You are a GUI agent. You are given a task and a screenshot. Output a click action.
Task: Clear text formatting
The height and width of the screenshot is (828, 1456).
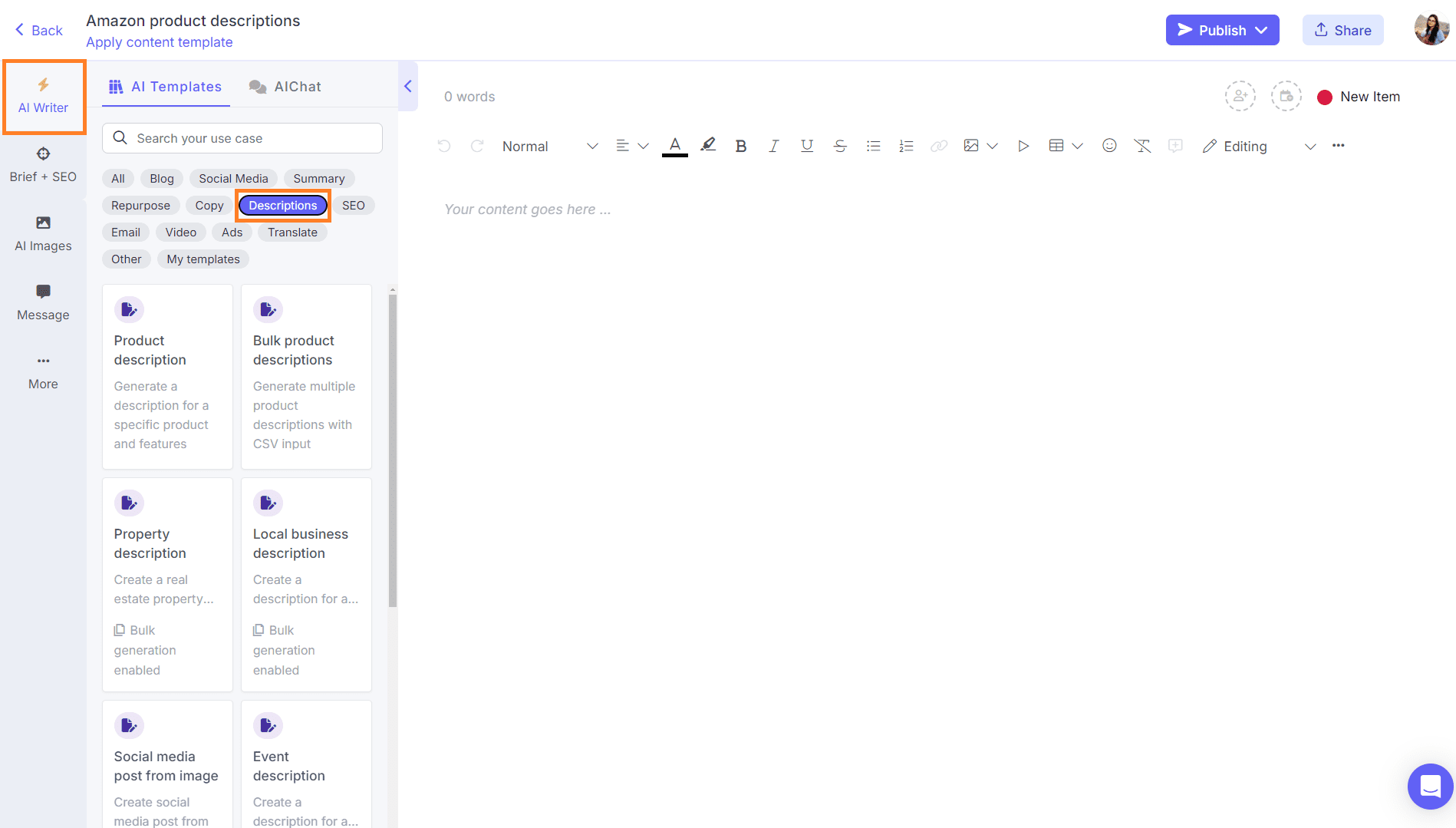[1142, 146]
